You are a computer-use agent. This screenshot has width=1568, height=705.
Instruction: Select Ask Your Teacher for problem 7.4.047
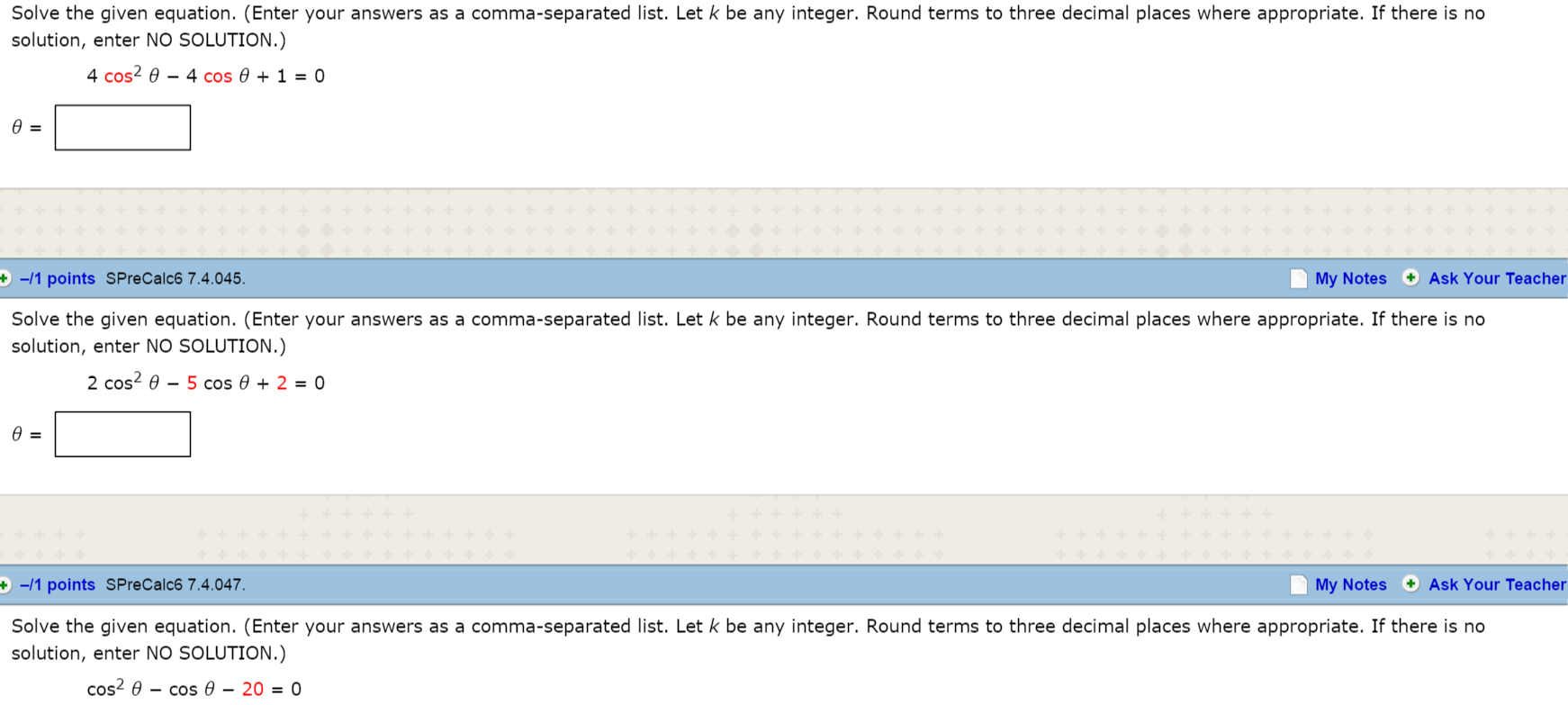pyautogui.click(x=1497, y=584)
